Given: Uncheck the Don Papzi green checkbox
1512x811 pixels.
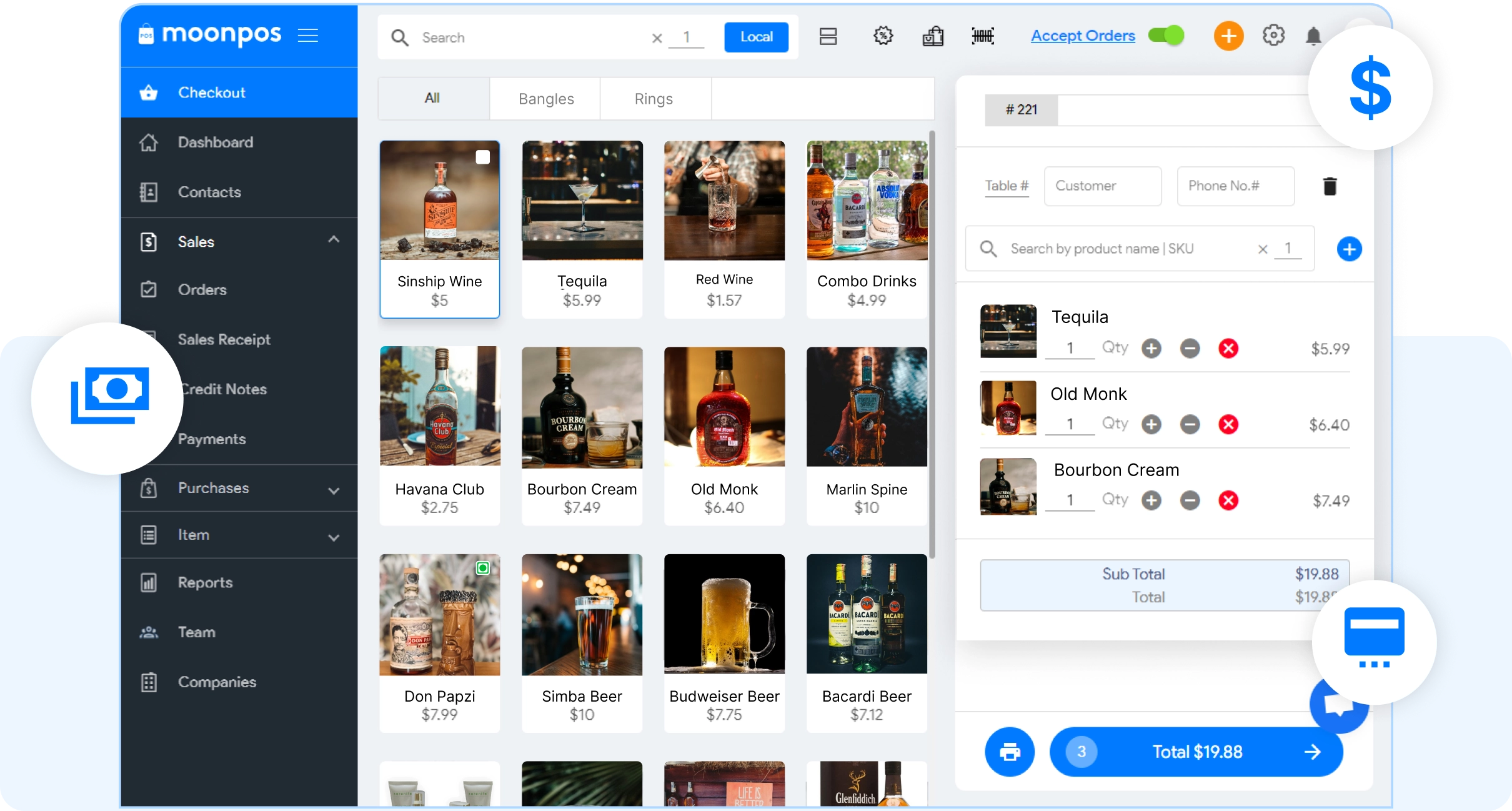Looking at the screenshot, I should 483,568.
